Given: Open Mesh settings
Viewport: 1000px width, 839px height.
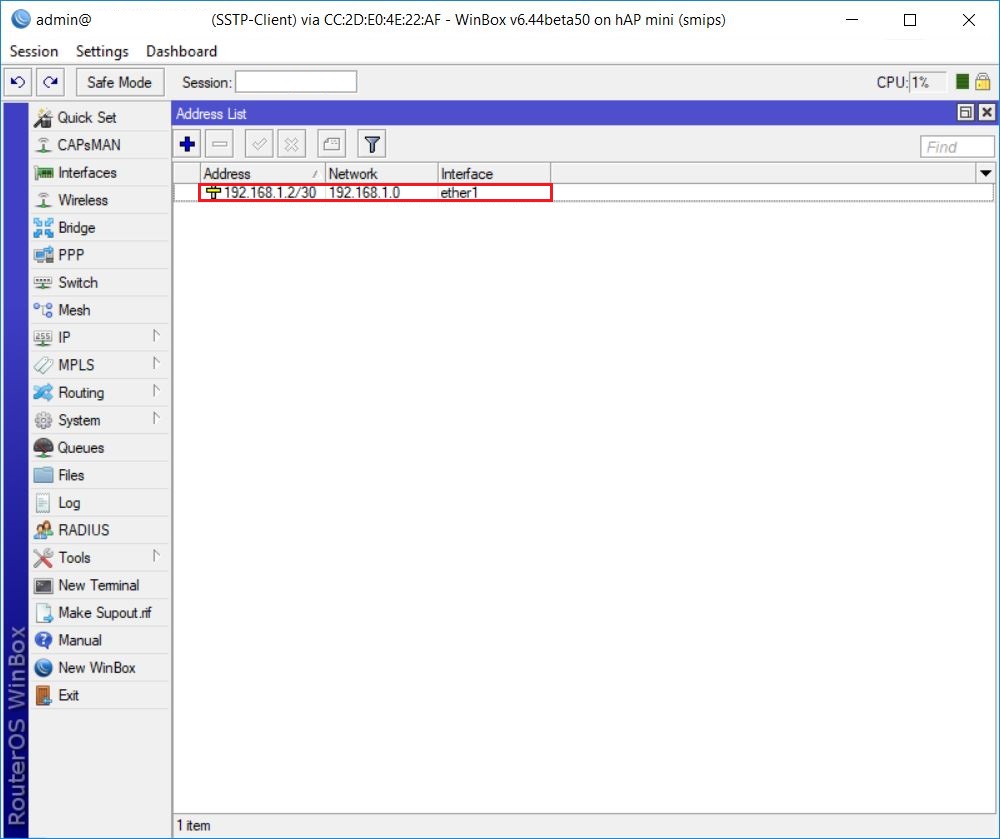Looking at the screenshot, I should tap(100, 310).
